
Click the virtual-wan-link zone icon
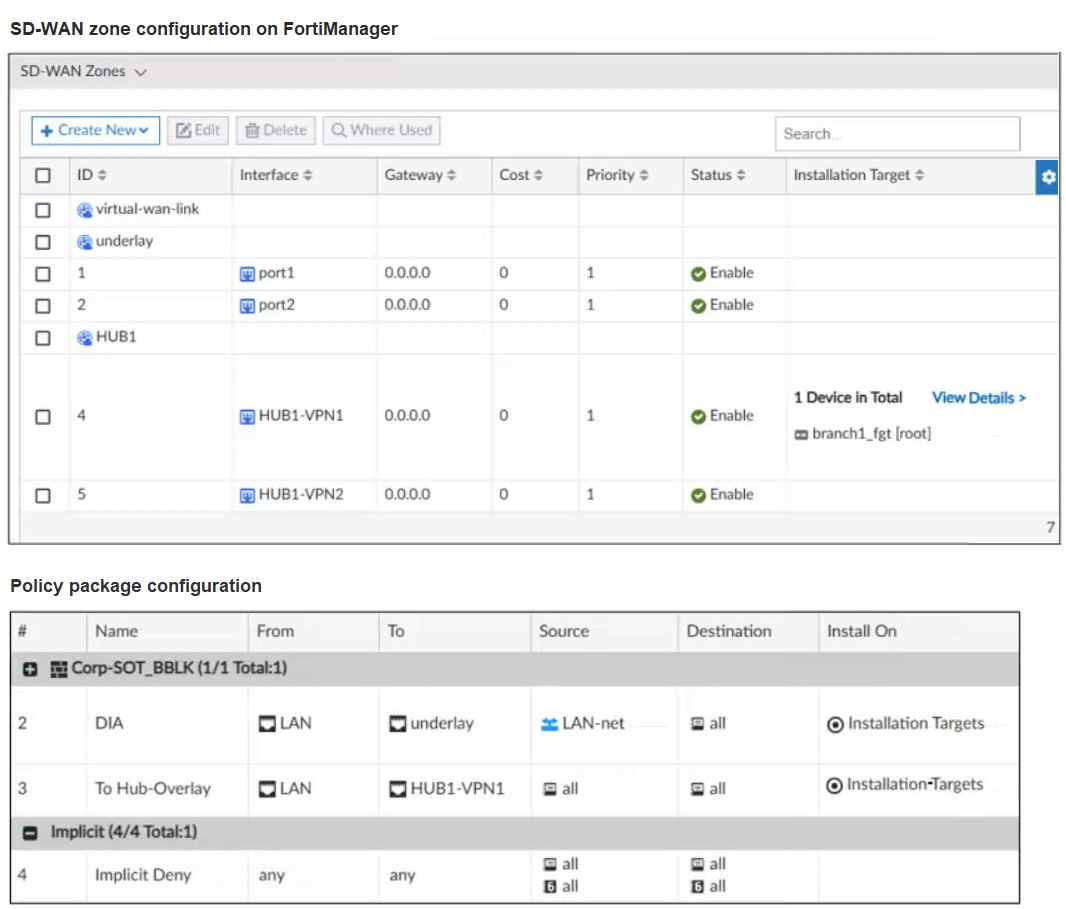tap(84, 211)
